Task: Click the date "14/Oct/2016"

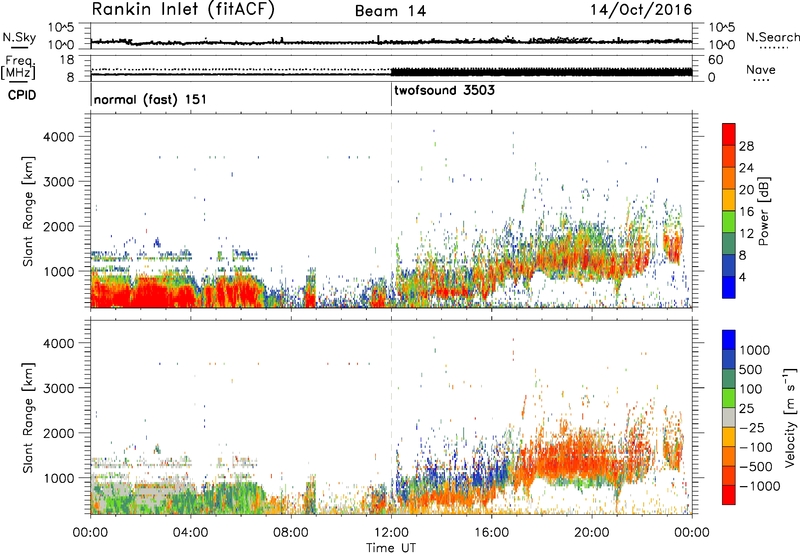Action: (x=641, y=10)
